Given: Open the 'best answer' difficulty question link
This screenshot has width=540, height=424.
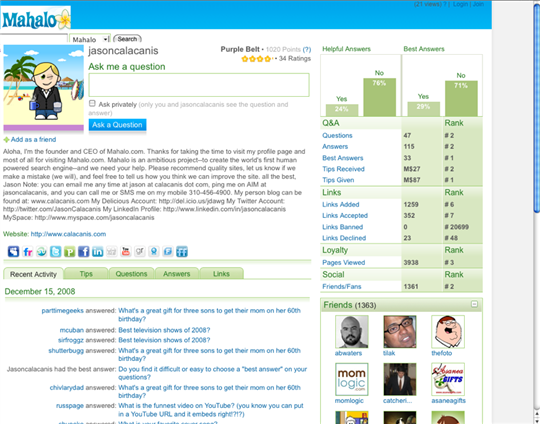Looking at the screenshot, I should [212, 373].
